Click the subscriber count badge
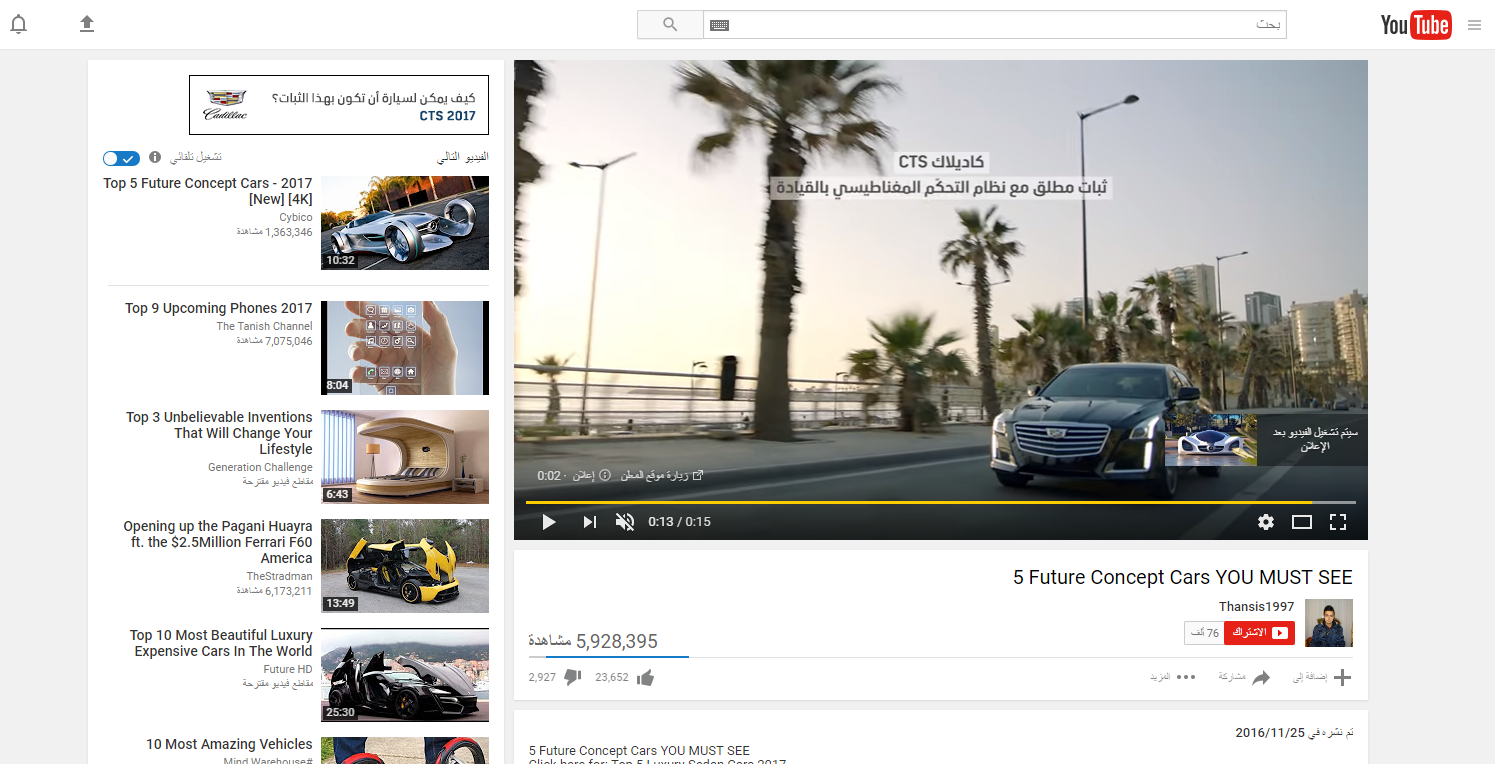Viewport: 1495px width, 764px height. coord(1204,633)
